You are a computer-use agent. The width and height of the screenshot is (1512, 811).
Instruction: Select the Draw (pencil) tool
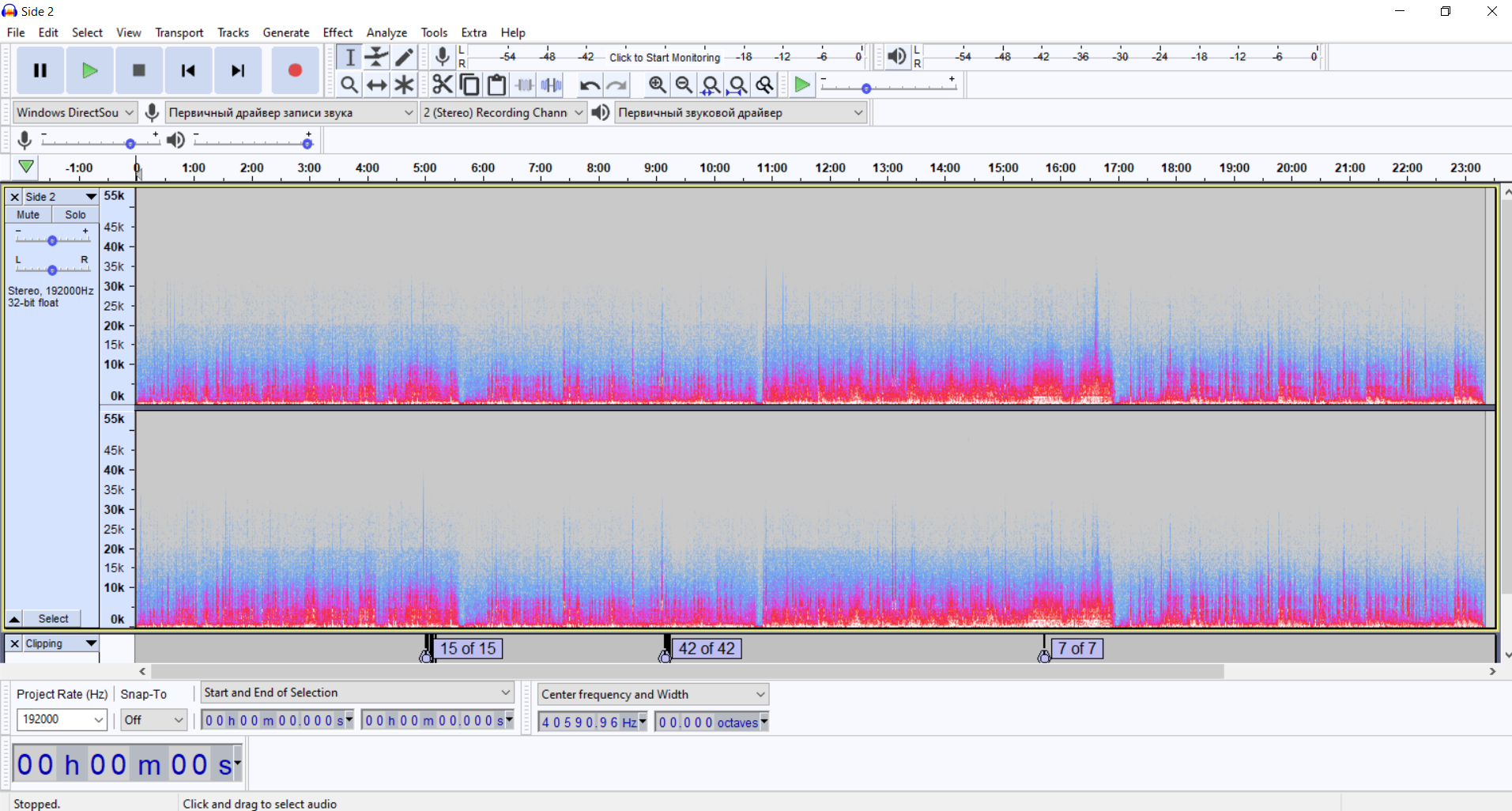404,57
